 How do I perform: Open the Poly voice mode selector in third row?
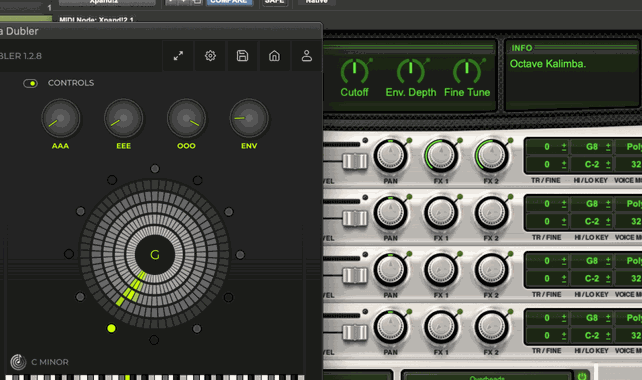click(628, 260)
